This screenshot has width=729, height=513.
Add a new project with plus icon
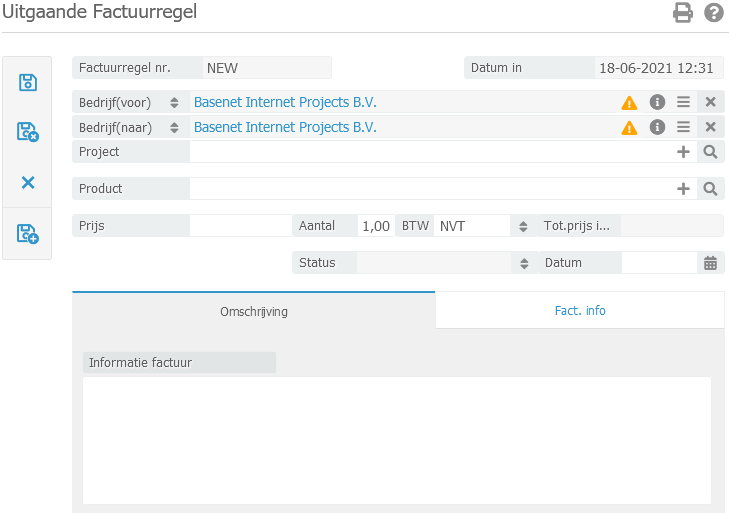point(684,152)
